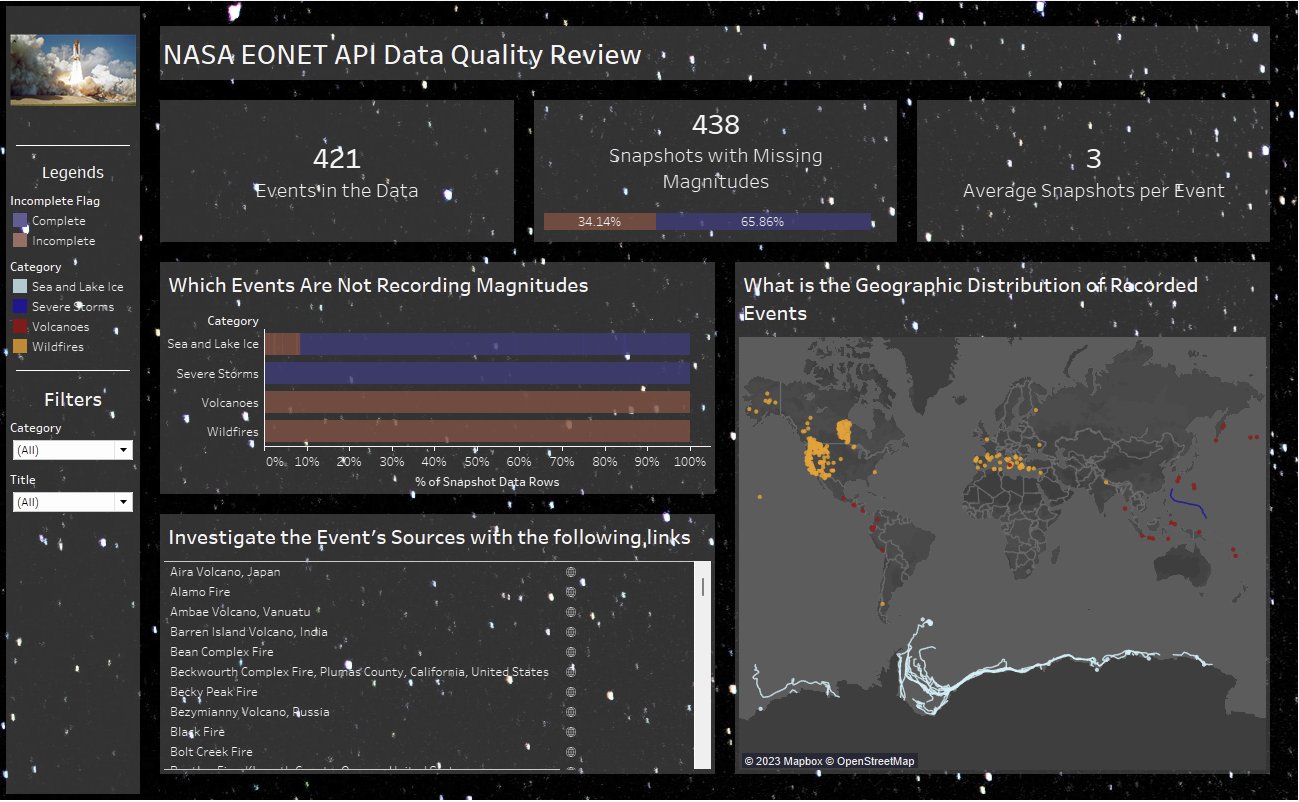Select the Beckwourth Complex Fire row text
This screenshot has height=802, width=1299.
[x=359, y=672]
